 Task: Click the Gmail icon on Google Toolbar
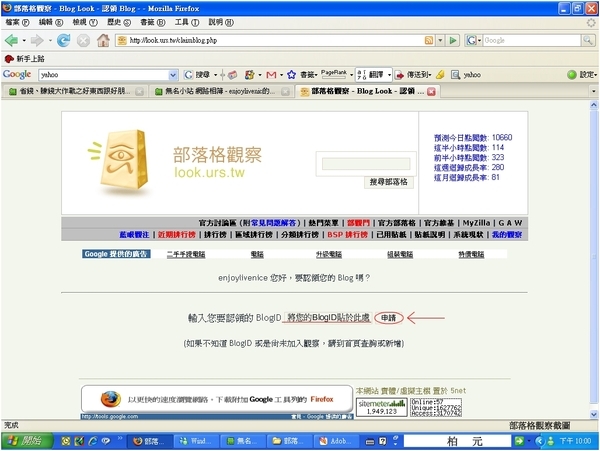pos(271,75)
